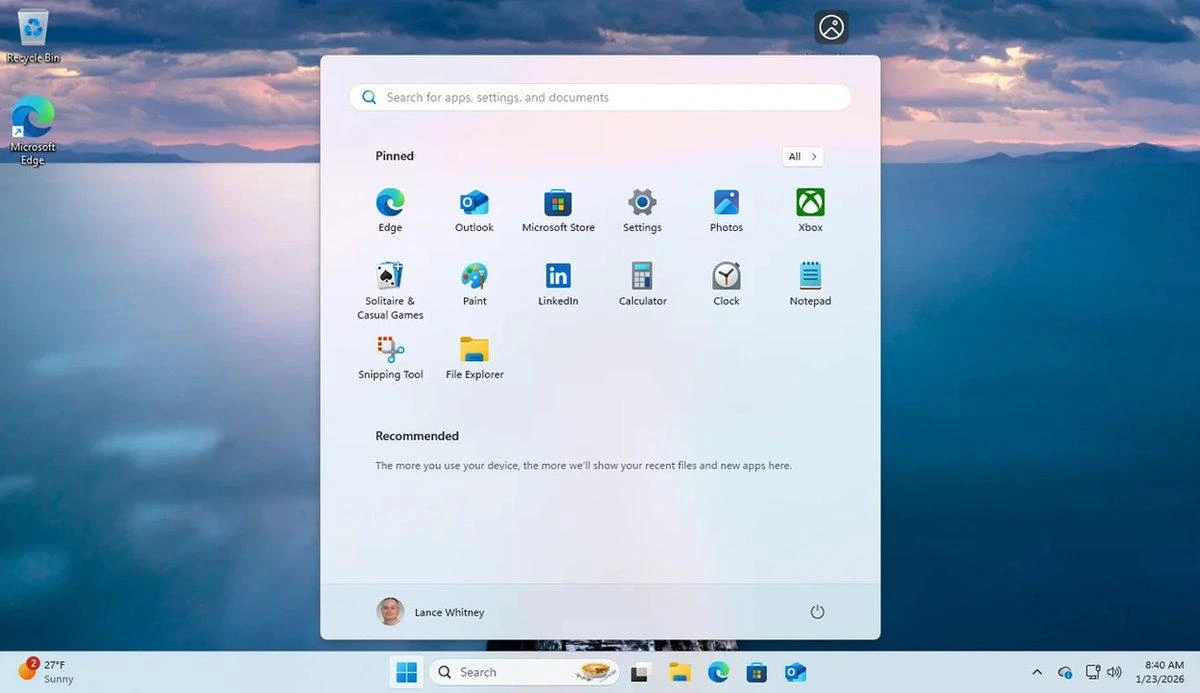Click the OneDrive cloud tray icon

[1065, 672]
